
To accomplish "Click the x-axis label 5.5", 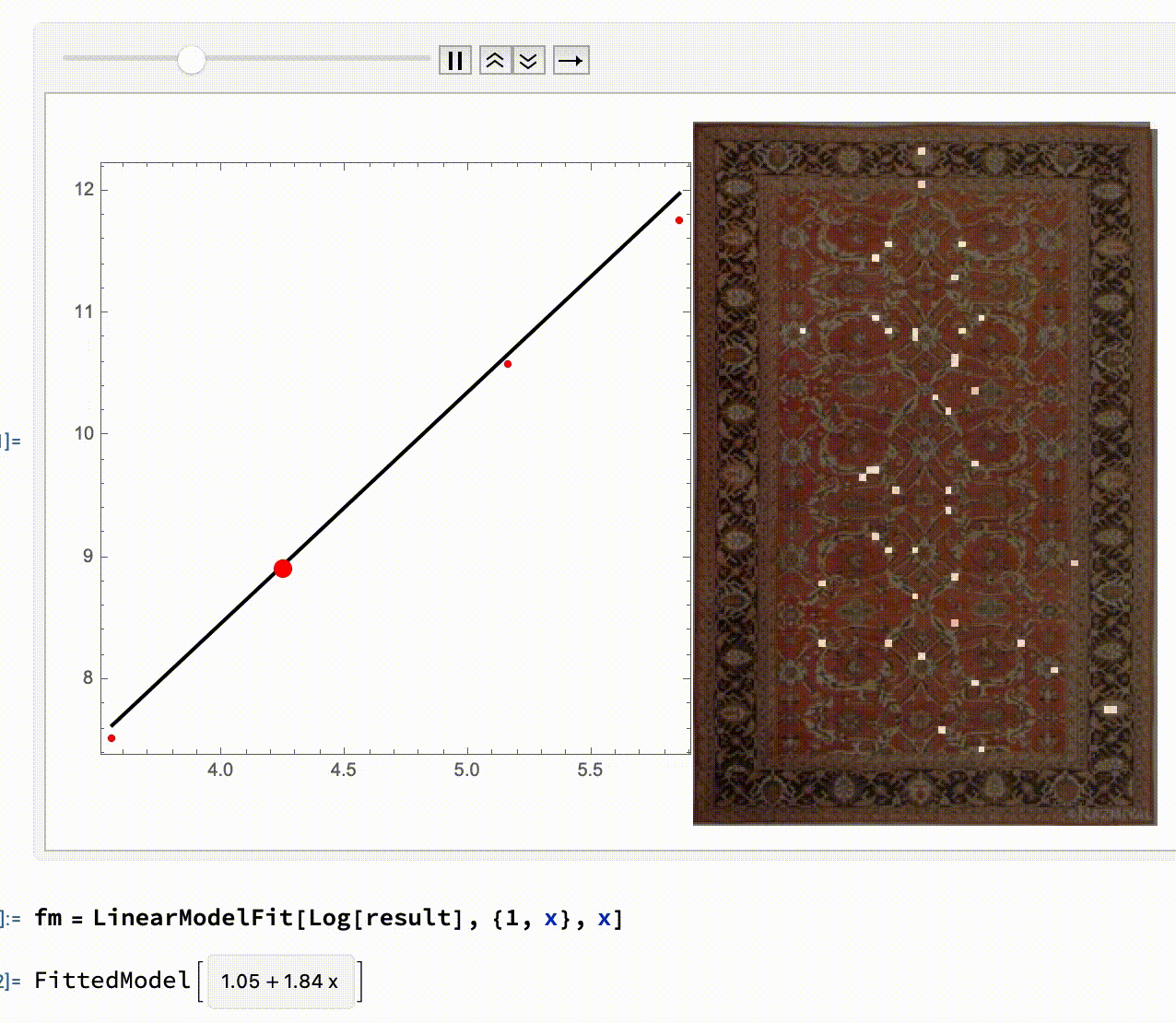I will click(x=590, y=770).
